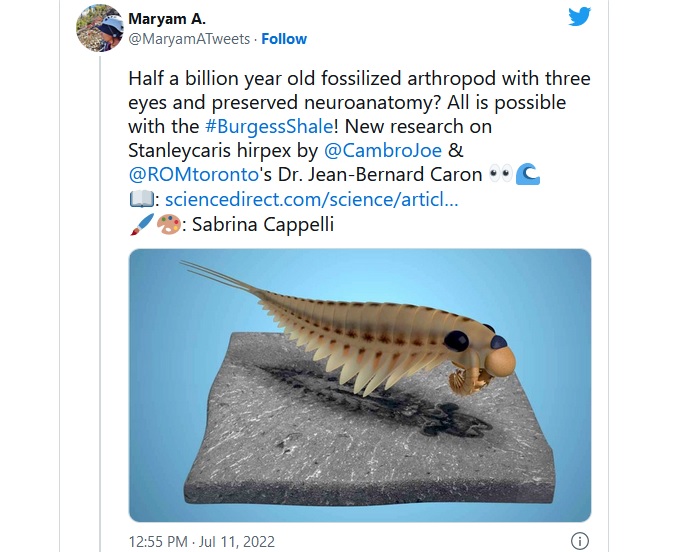Click the @MaryamATweets handle
Image resolution: width=679 pixels, height=552 pixels.
(189, 39)
